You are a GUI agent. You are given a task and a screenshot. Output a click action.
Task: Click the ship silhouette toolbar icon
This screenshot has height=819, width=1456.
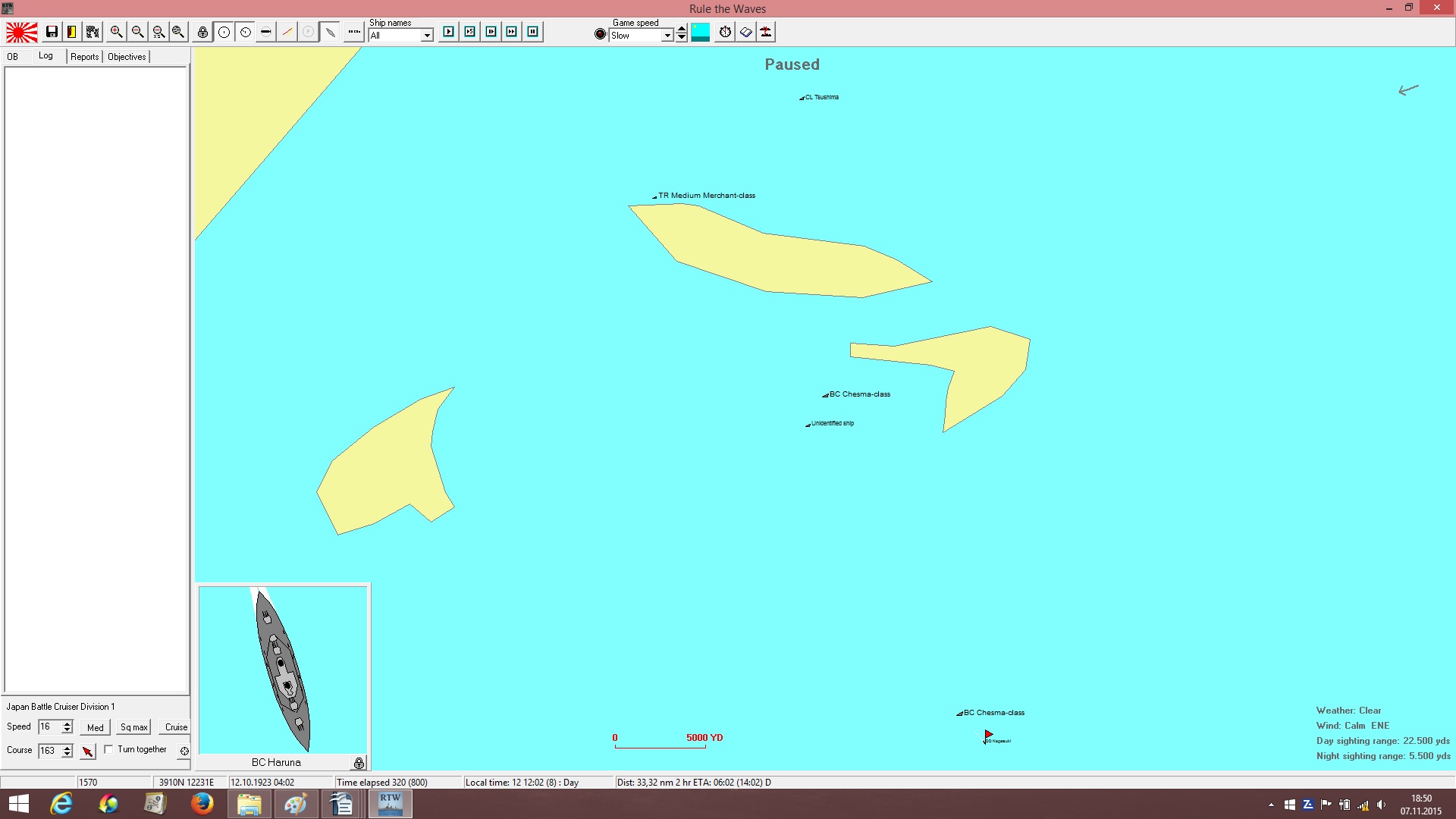click(x=330, y=32)
